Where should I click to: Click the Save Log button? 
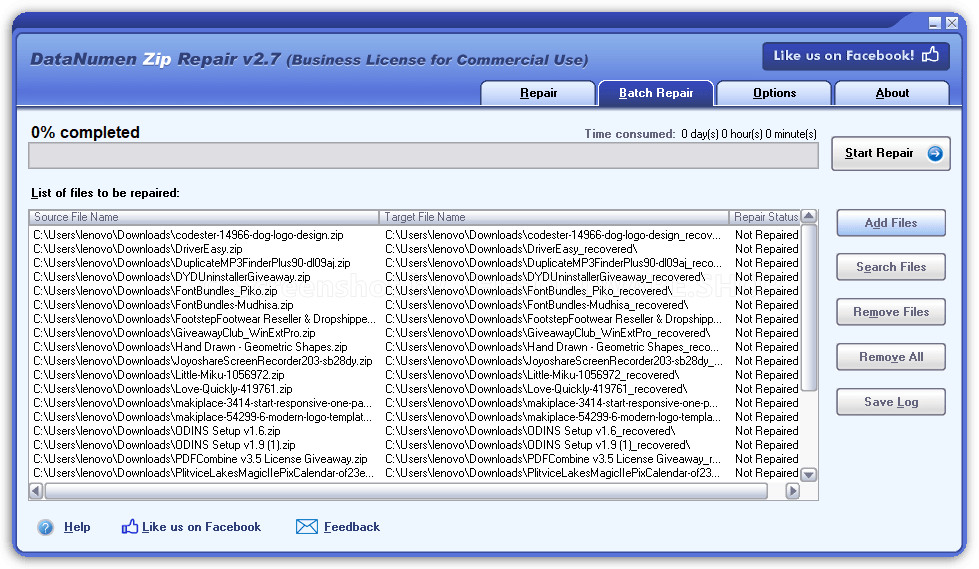tap(891, 402)
